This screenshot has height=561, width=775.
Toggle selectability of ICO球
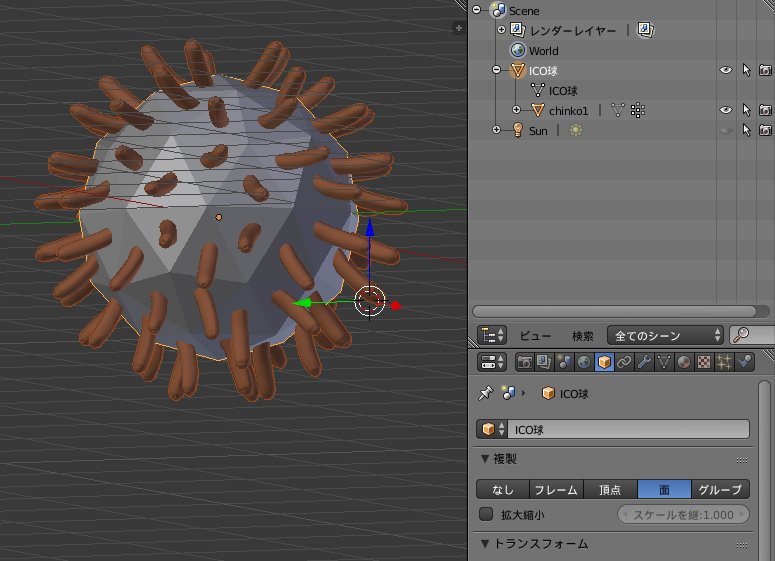tap(746, 70)
